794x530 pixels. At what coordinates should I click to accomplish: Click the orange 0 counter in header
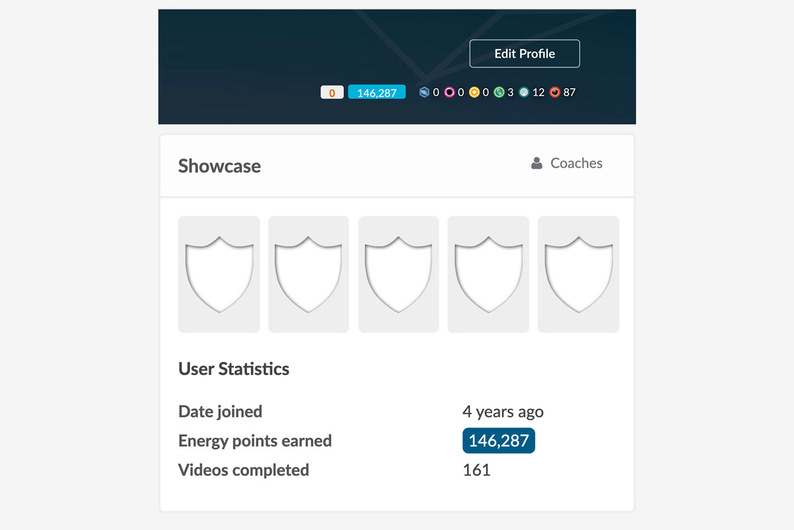332,92
